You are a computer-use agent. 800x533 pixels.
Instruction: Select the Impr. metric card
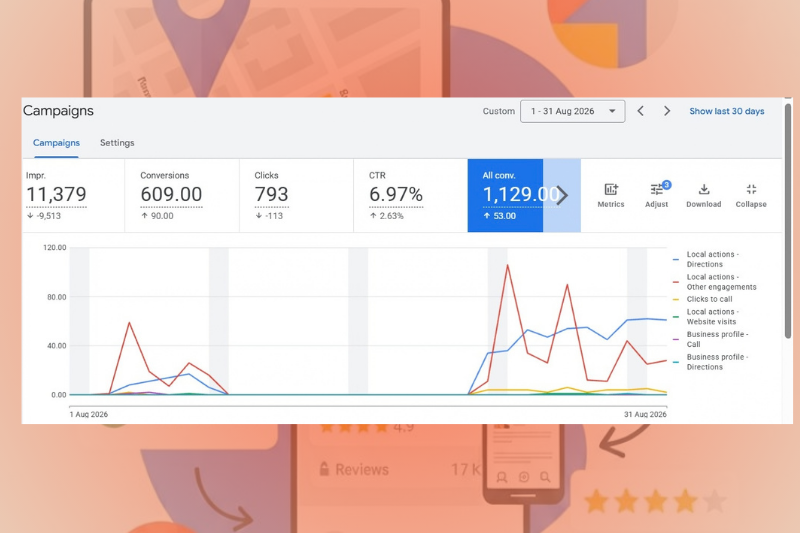(x=73, y=195)
